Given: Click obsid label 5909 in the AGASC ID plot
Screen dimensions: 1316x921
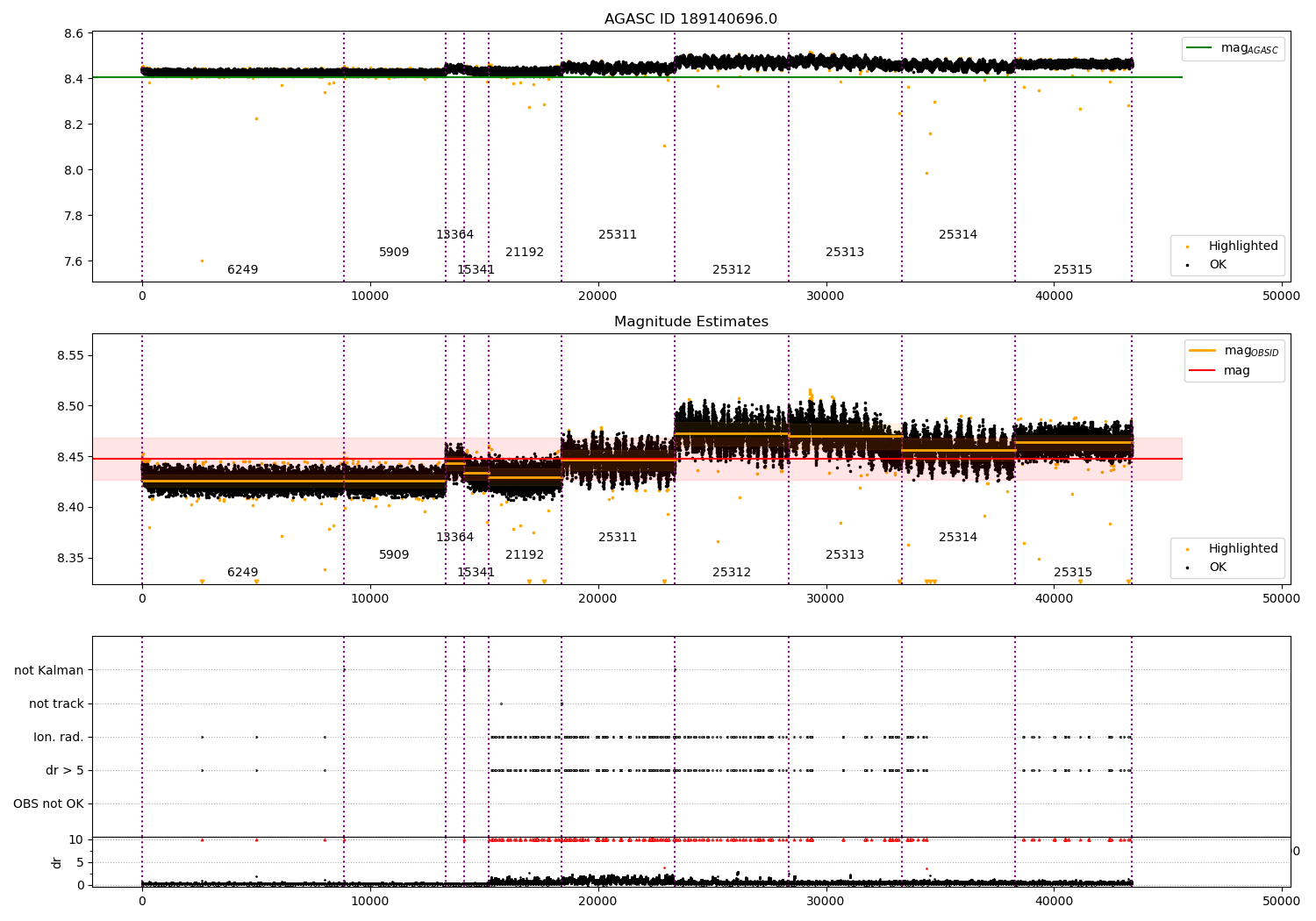Looking at the screenshot, I should pyautogui.click(x=394, y=252).
